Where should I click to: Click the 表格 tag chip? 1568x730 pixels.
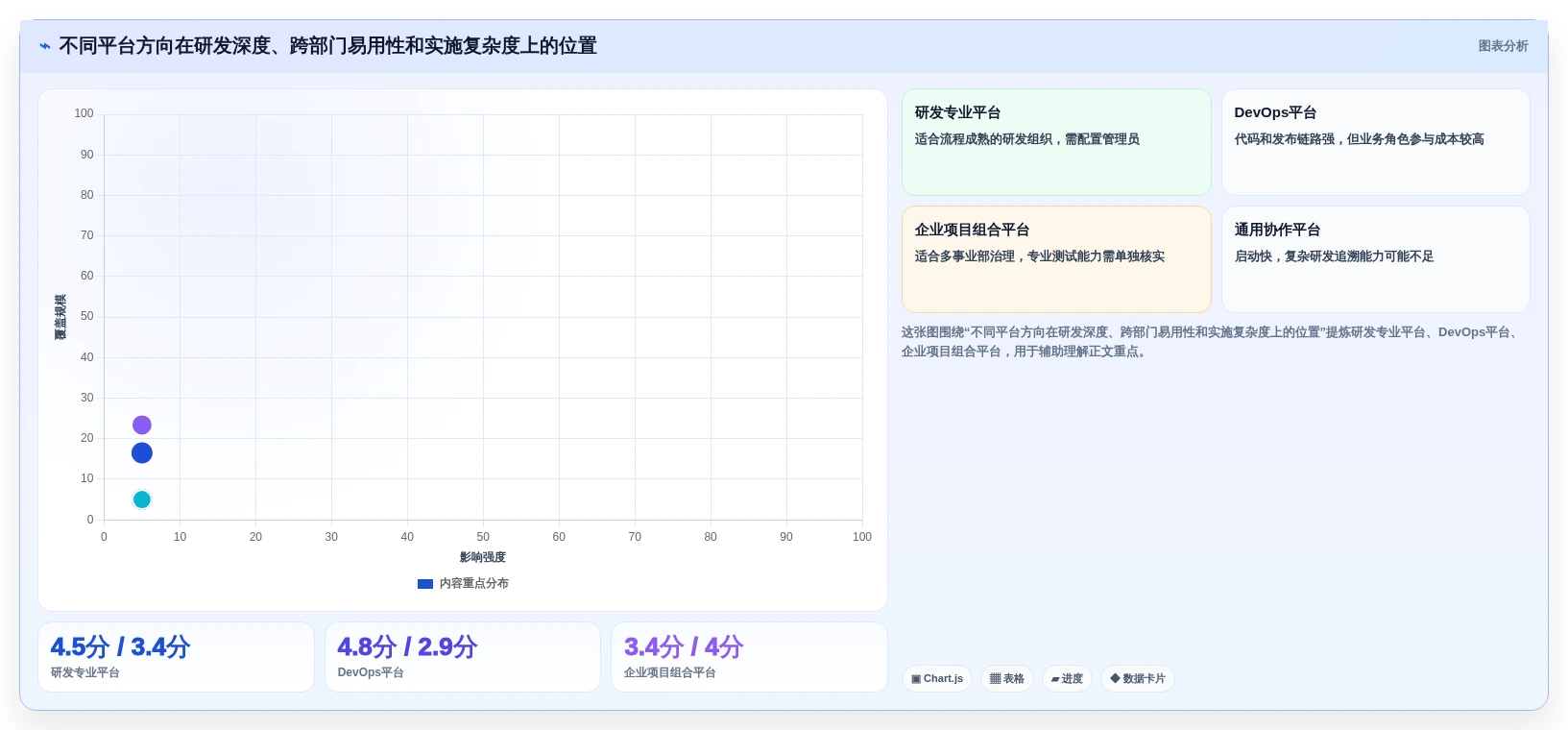tap(1007, 679)
